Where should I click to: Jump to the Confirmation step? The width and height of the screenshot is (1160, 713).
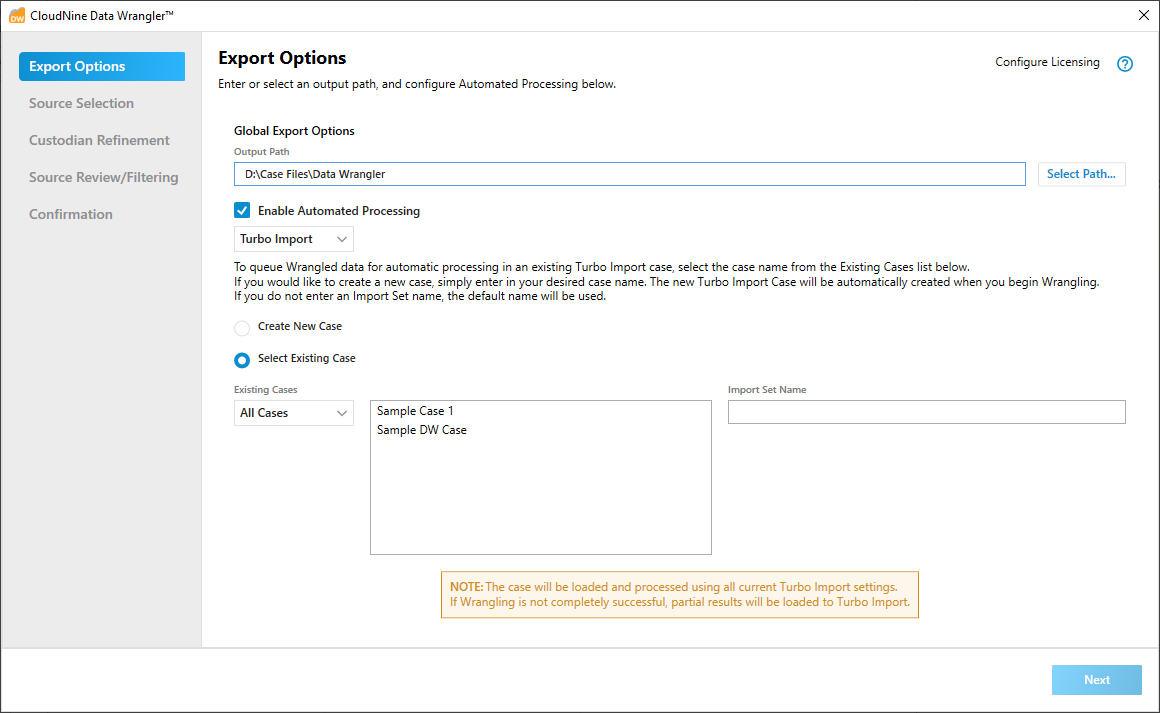pos(71,214)
